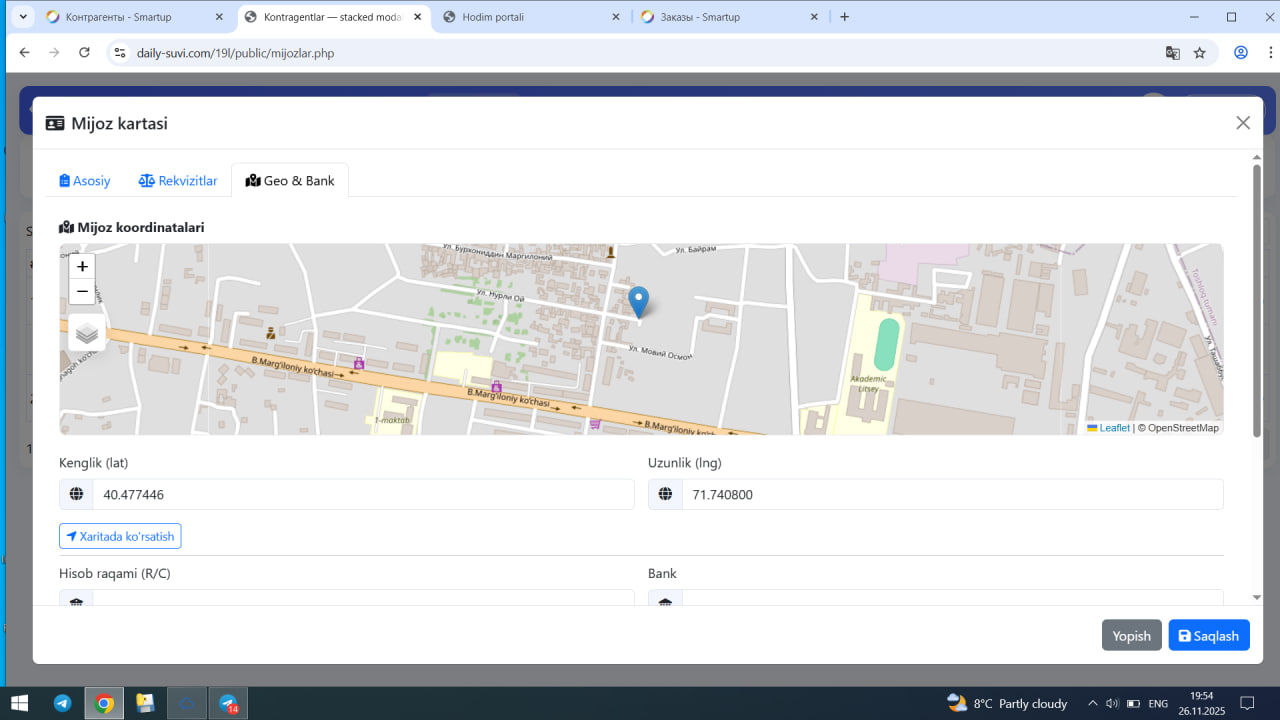The image size is (1280, 720).
Task: Zoom out on the map
Action: click(x=82, y=292)
